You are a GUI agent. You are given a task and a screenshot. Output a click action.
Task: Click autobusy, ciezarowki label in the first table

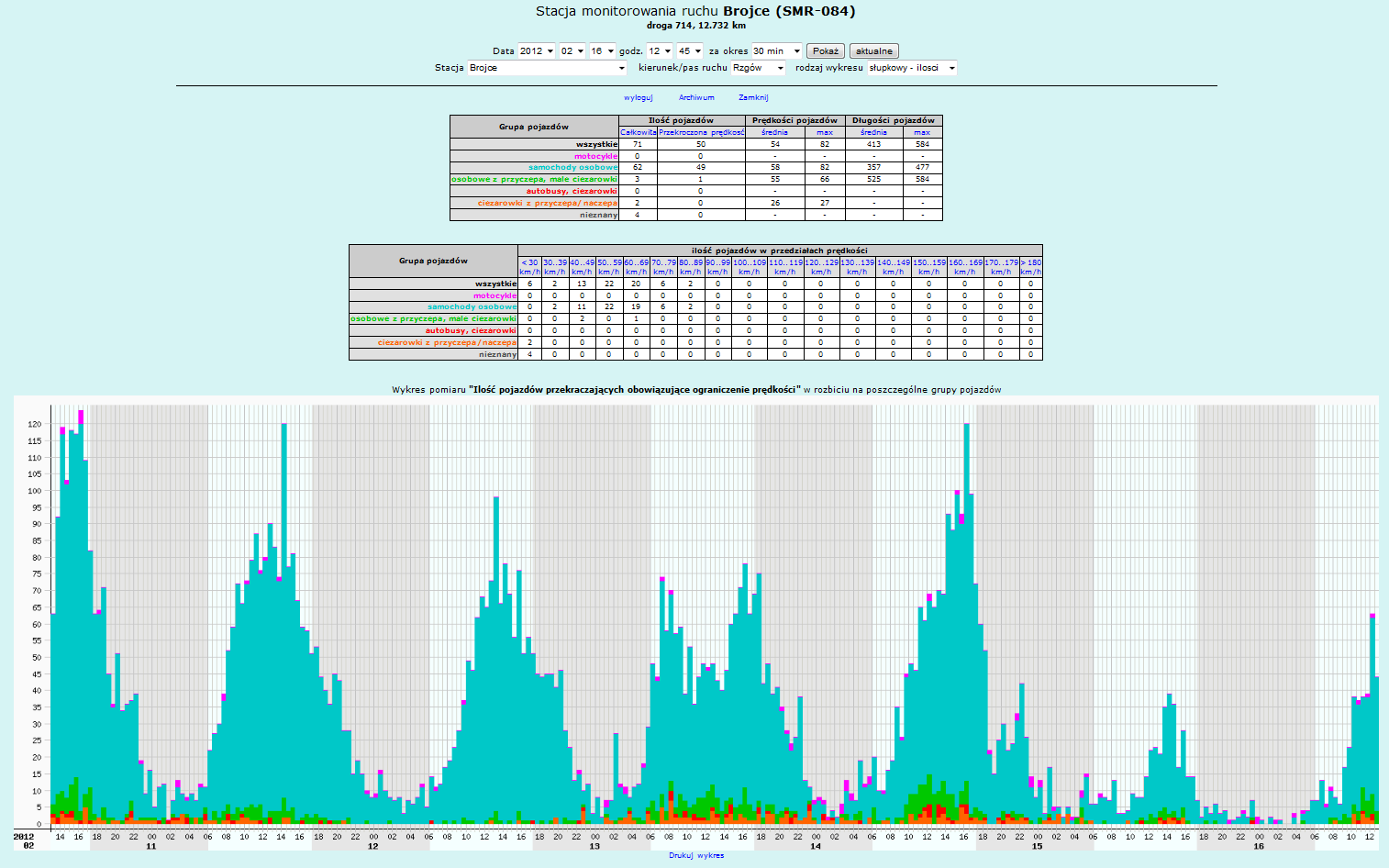572,191
